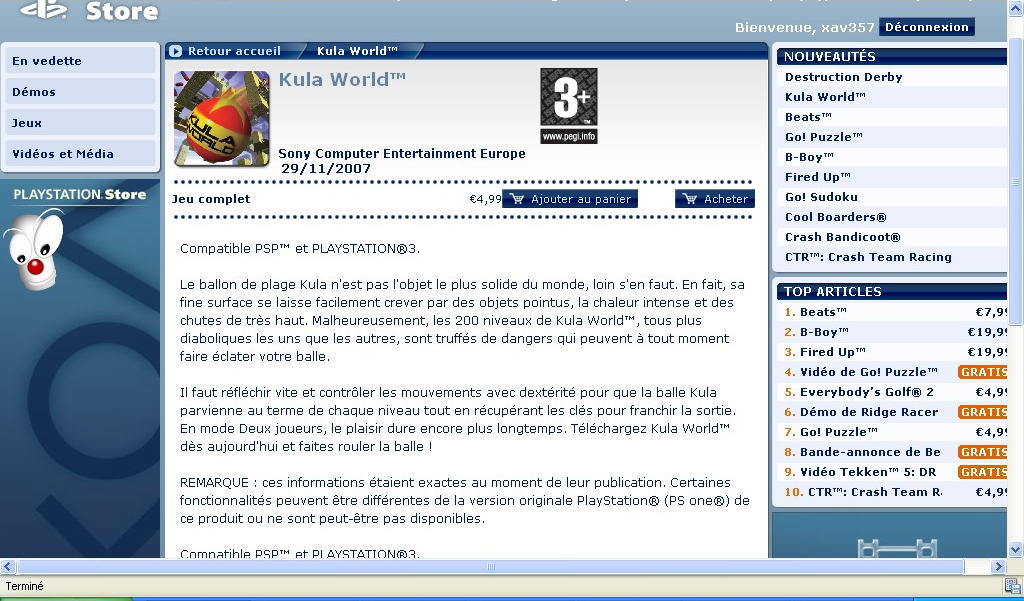Open top article 10 CTR: Crash Team R.
This screenshot has width=1024, height=601.
(874, 492)
